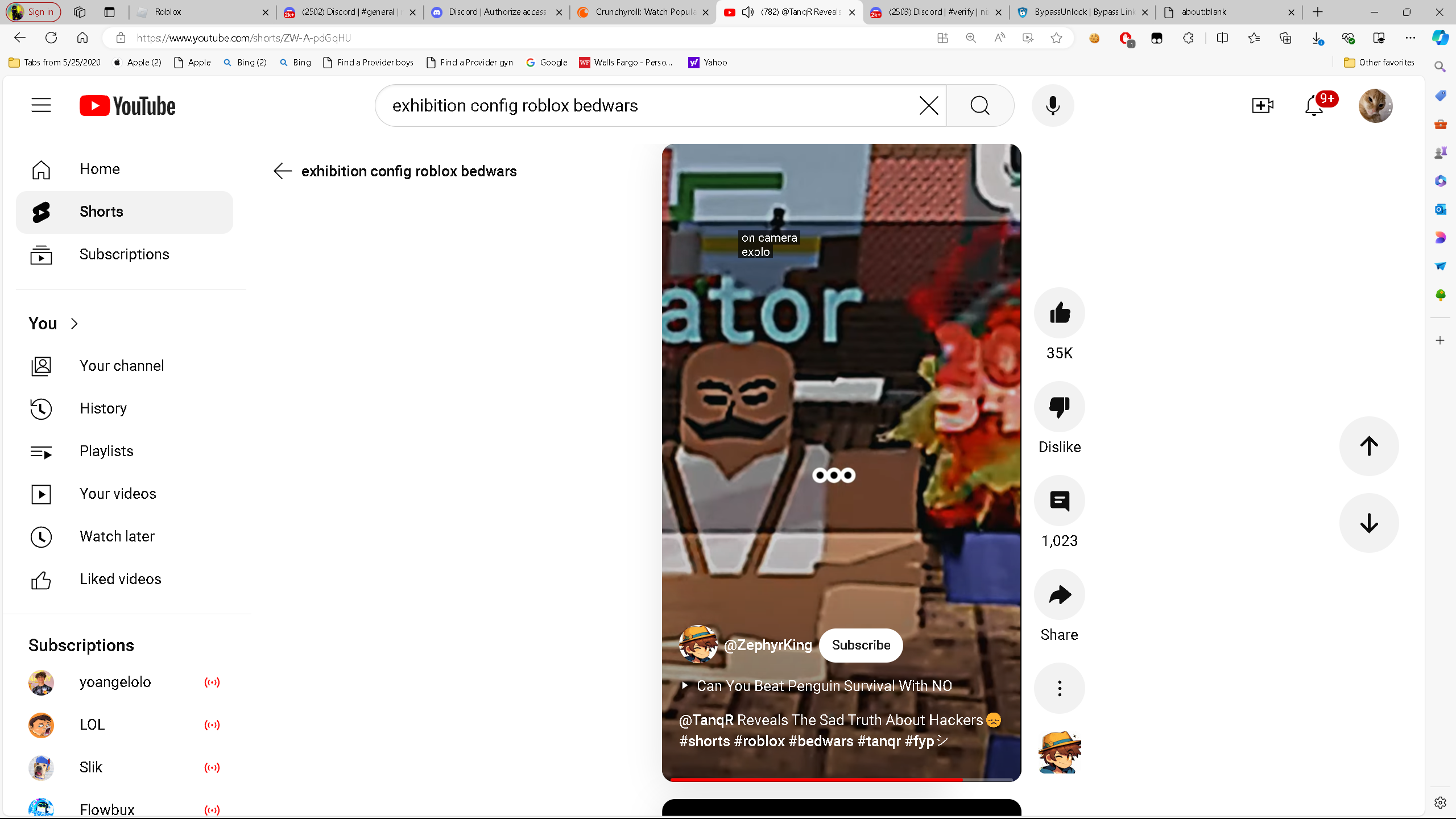Viewport: 1456px width, 819px height.
Task: Toggle the hamburger guide menu
Action: (x=41, y=106)
